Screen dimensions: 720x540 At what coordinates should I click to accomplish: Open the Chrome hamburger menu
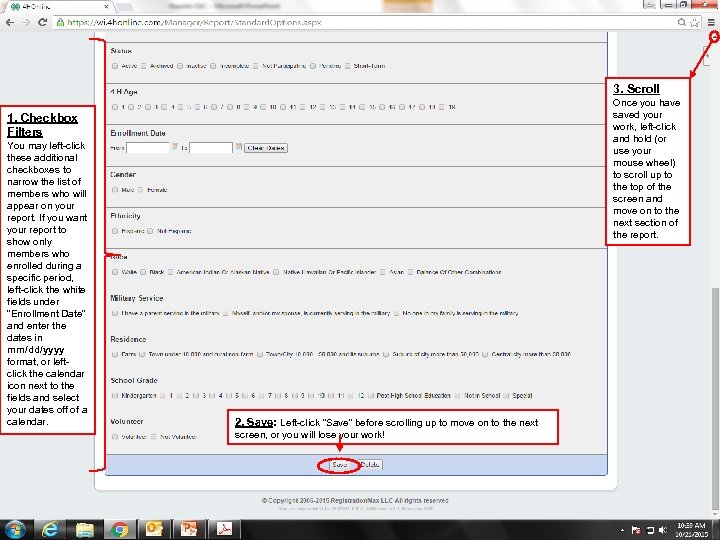(711, 22)
